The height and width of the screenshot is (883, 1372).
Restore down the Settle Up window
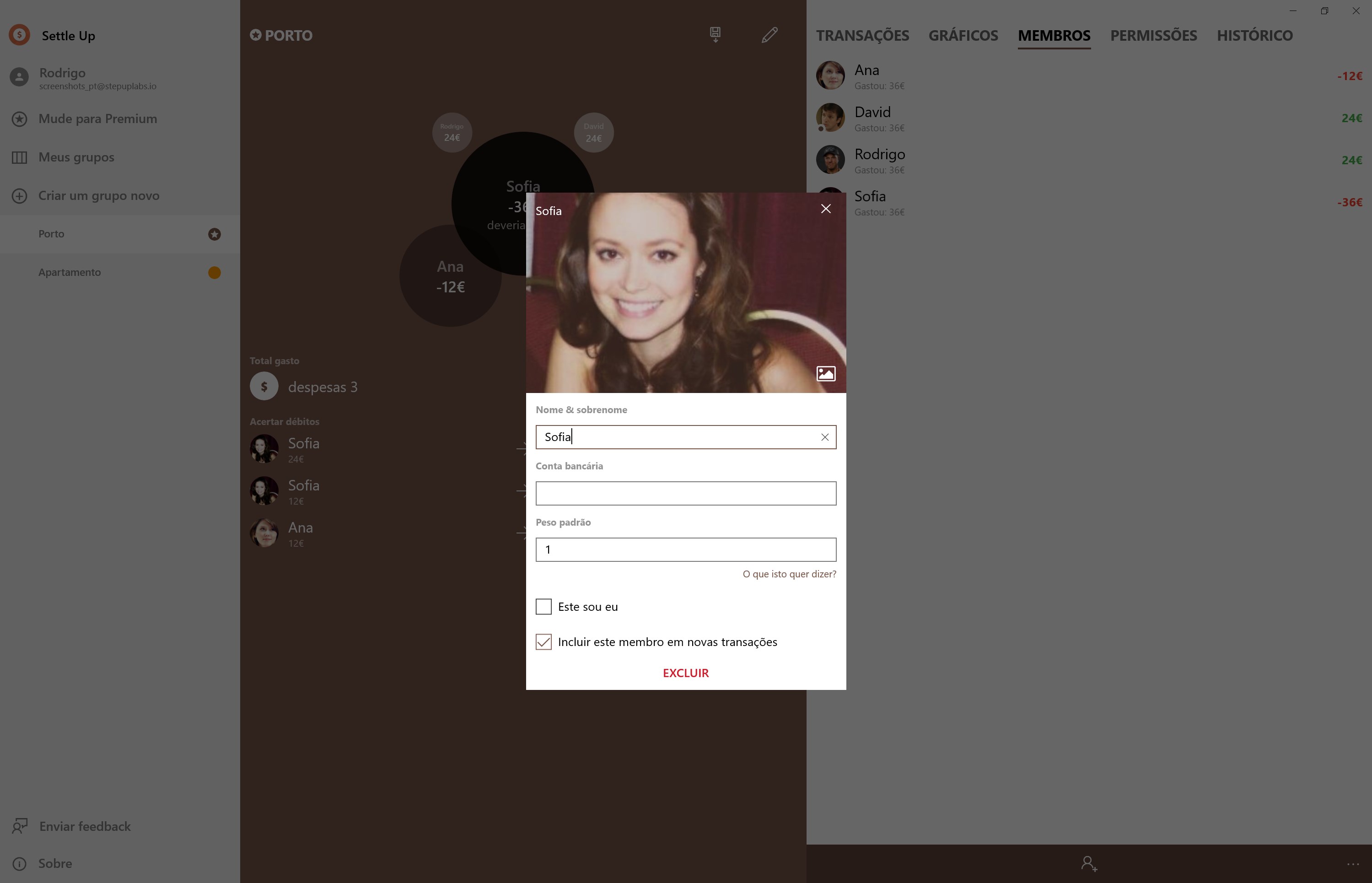click(1324, 11)
